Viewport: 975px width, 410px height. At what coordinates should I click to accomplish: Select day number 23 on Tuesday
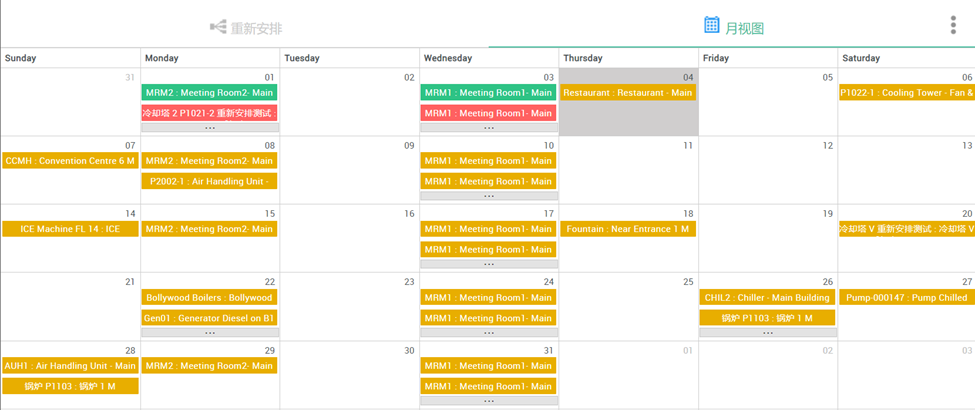click(409, 282)
